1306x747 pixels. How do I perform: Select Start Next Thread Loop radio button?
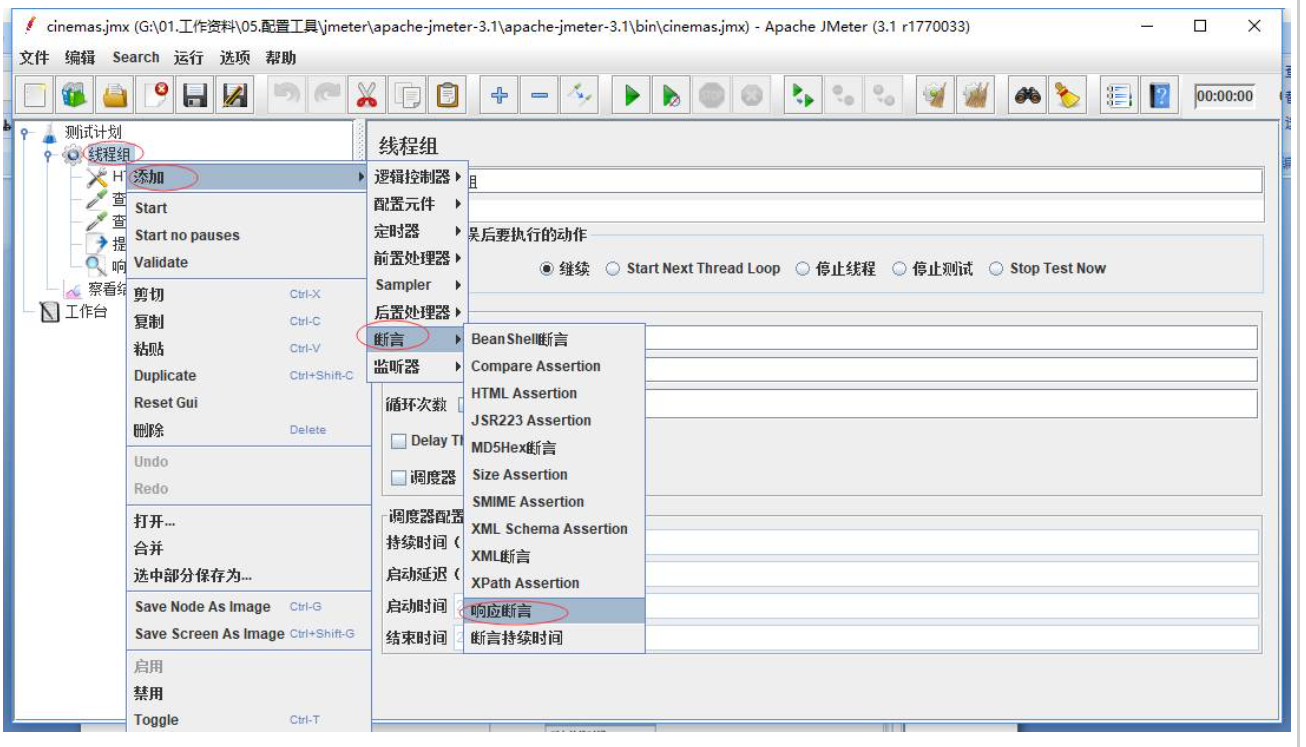coord(613,269)
